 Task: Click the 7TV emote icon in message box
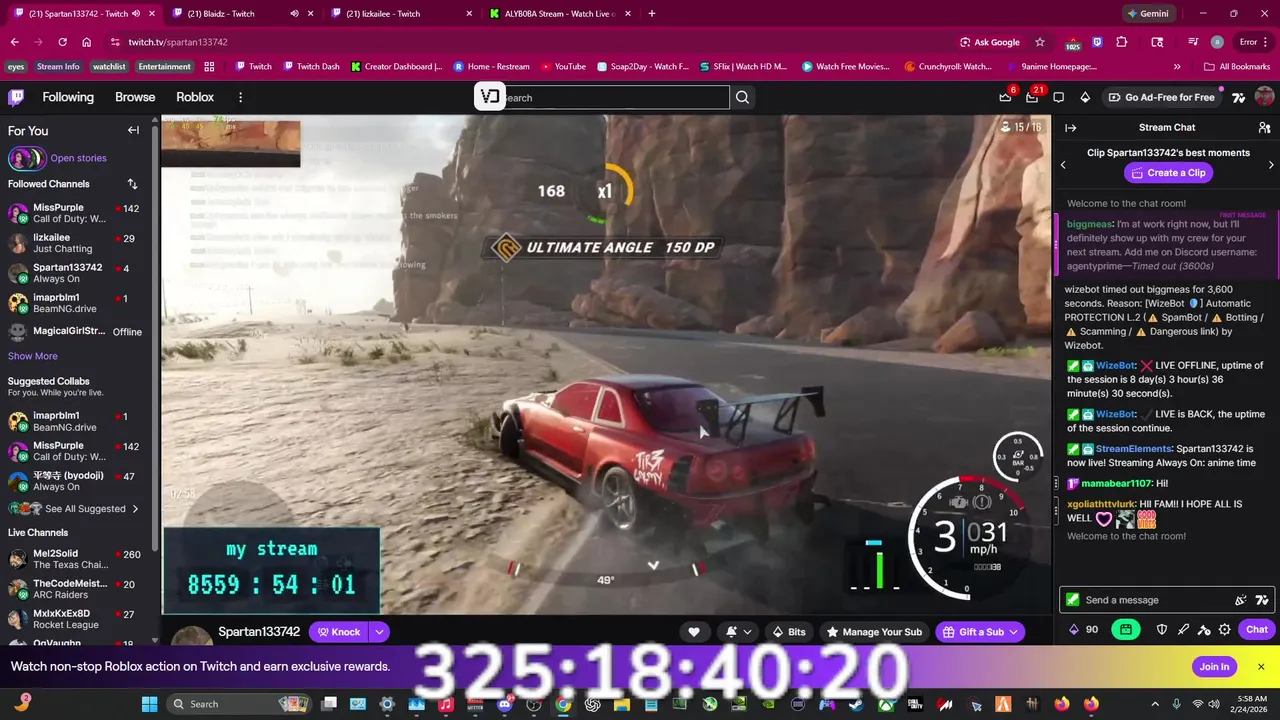[x=1262, y=600]
